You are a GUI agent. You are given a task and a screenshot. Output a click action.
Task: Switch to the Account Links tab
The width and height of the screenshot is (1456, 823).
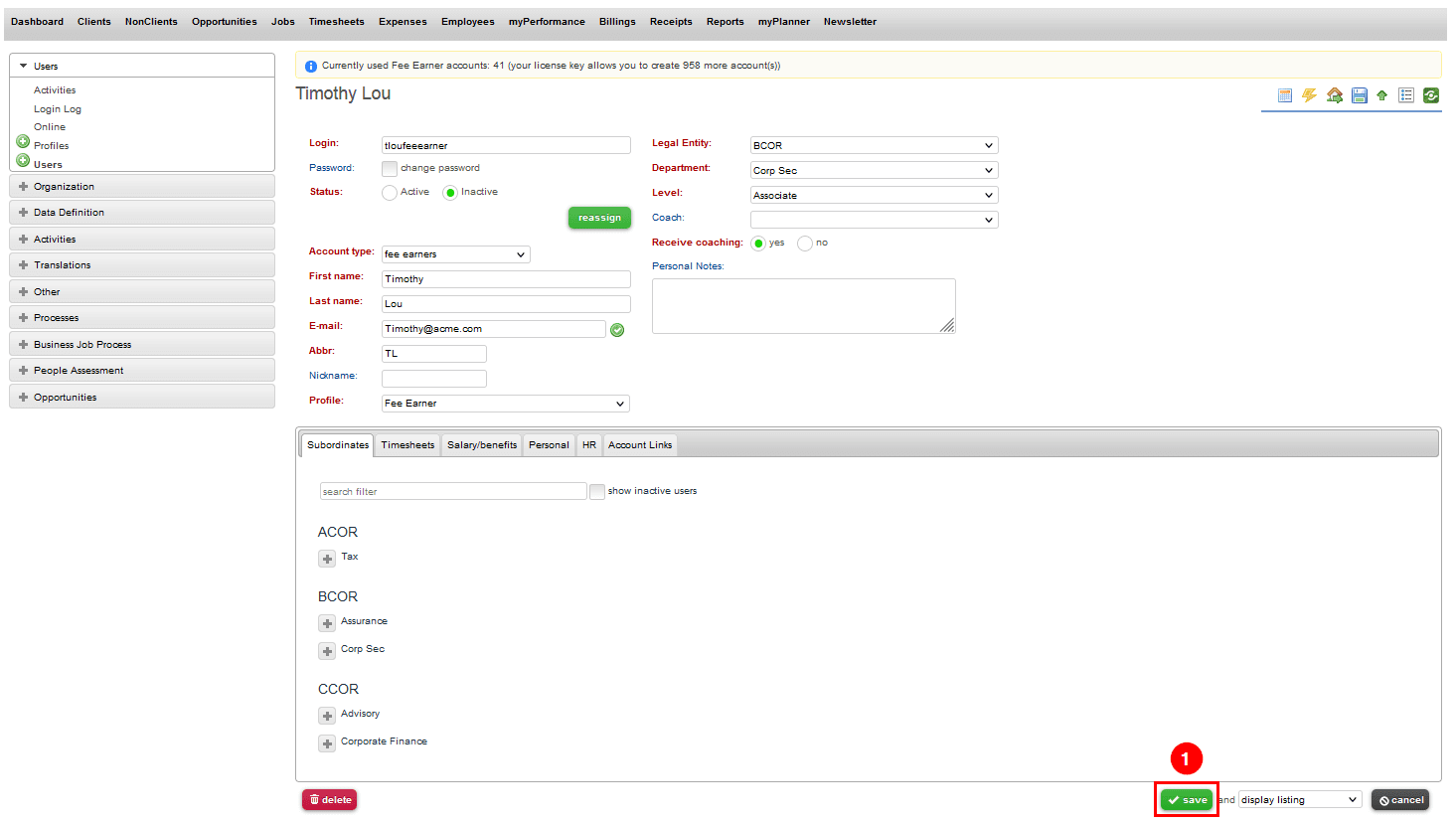(640, 445)
